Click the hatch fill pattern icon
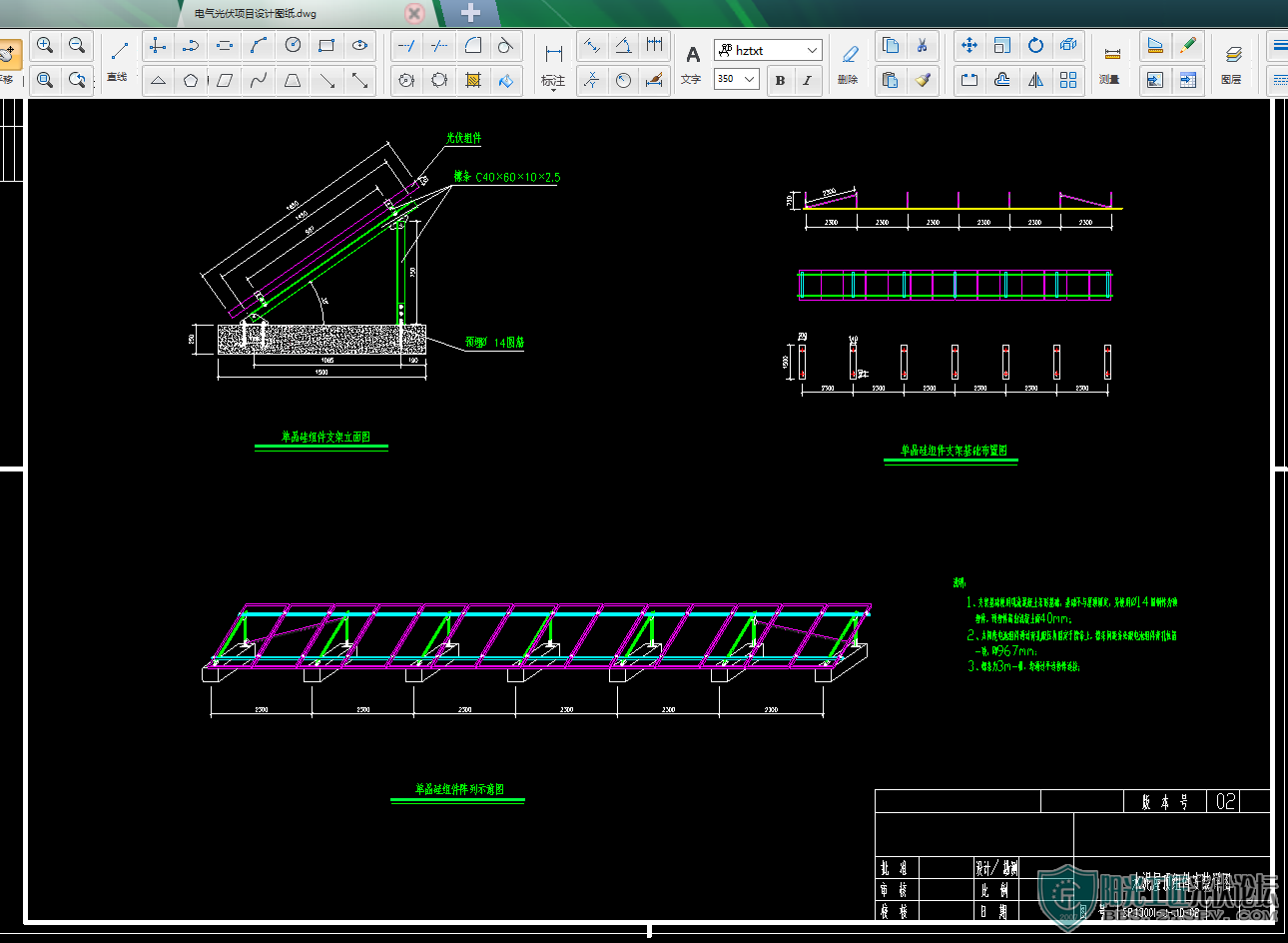The height and width of the screenshot is (943, 1288). (473, 80)
